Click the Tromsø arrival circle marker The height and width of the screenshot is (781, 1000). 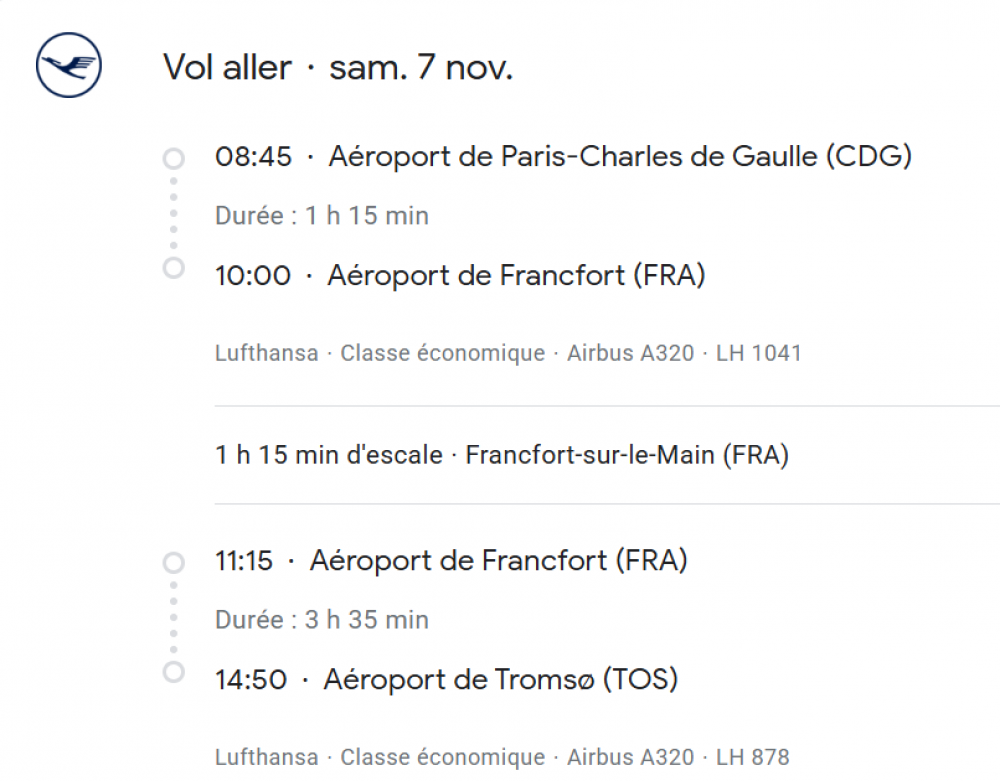click(x=174, y=671)
